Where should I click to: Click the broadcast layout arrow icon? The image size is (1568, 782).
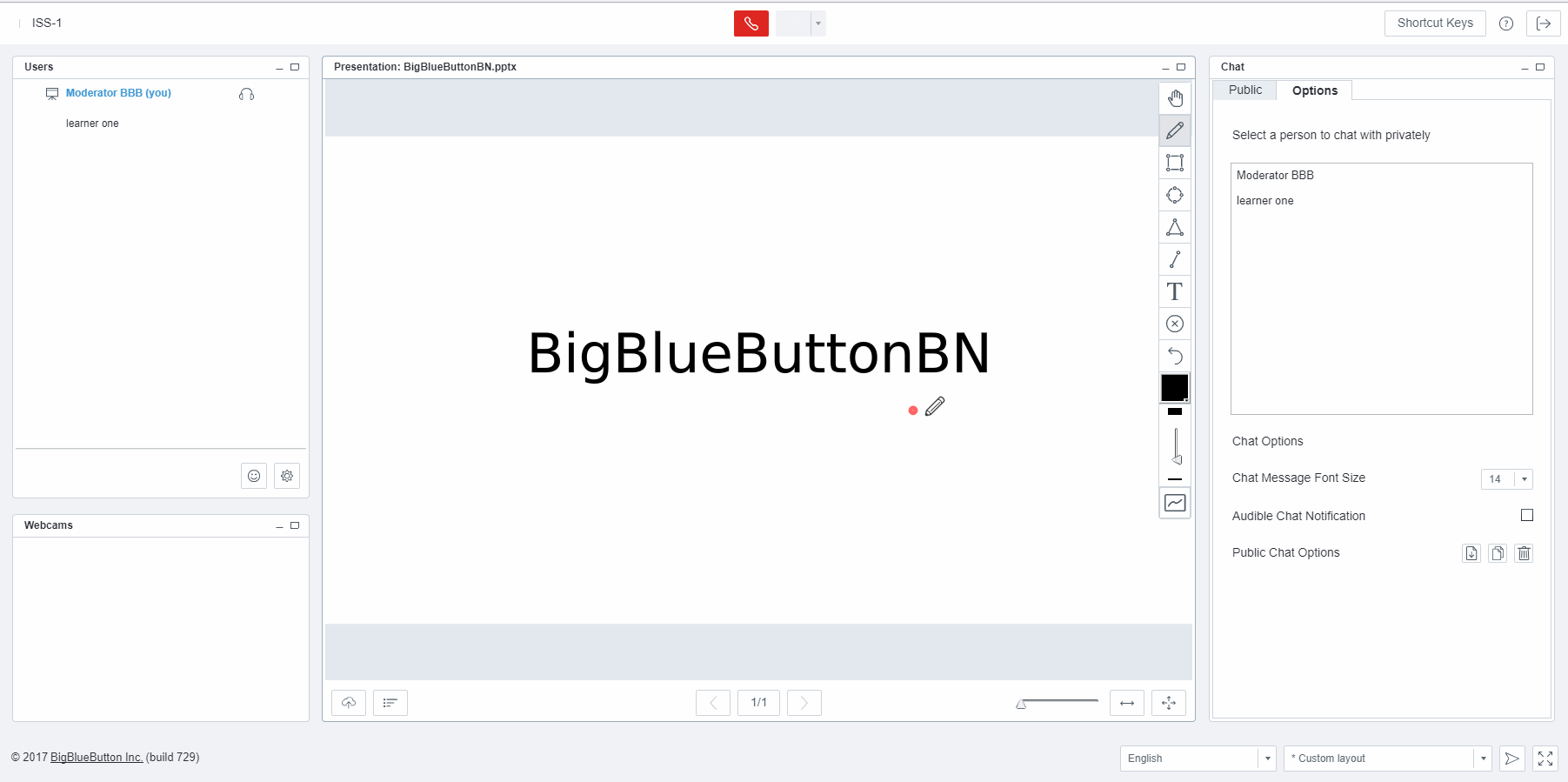pos(1512,759)
